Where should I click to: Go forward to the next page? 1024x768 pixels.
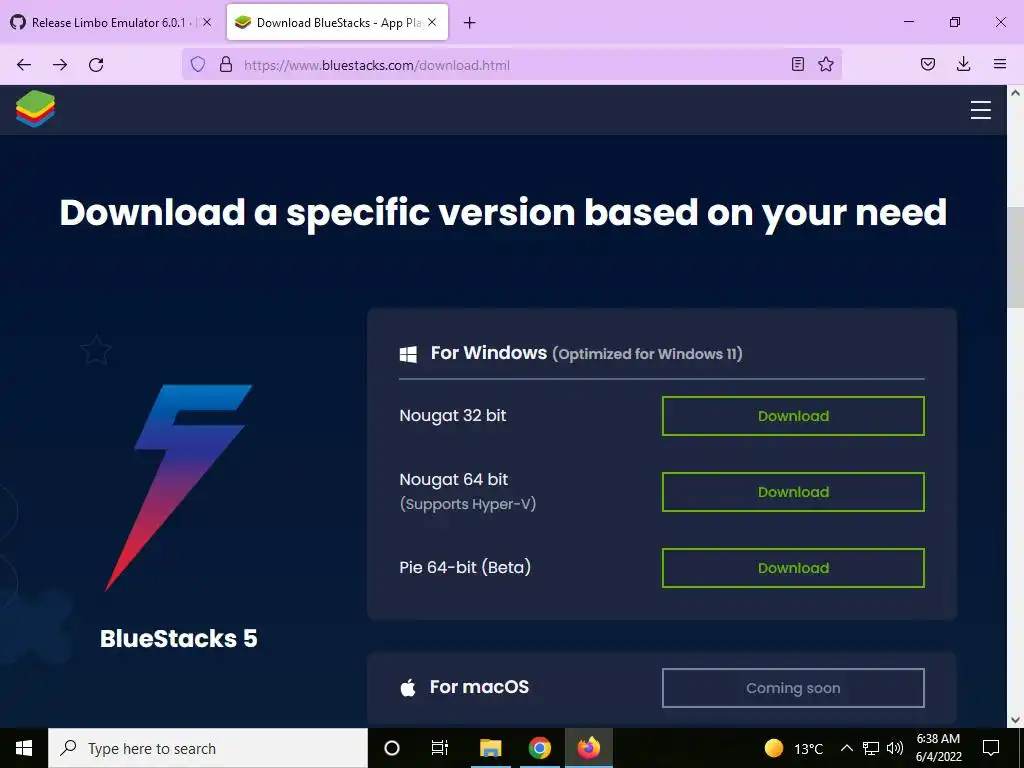coord(60,65)
